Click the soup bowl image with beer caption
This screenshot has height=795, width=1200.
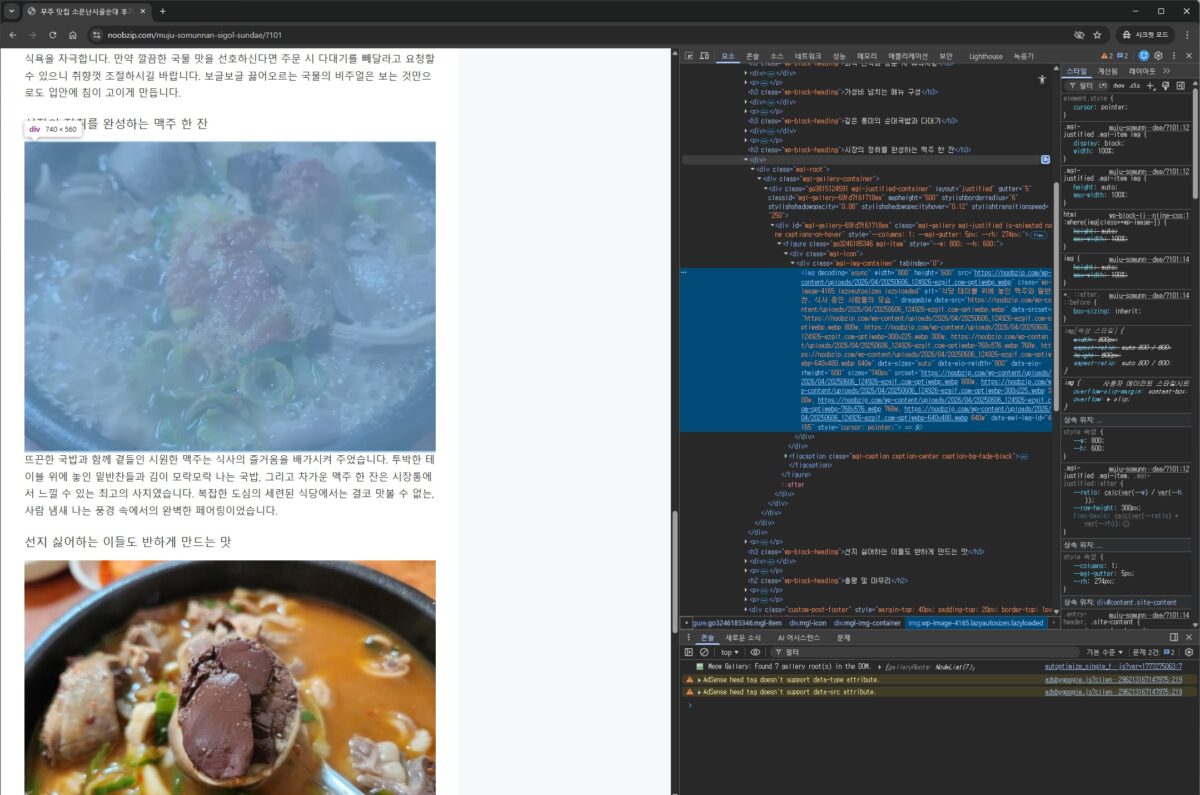coord(230,296)
